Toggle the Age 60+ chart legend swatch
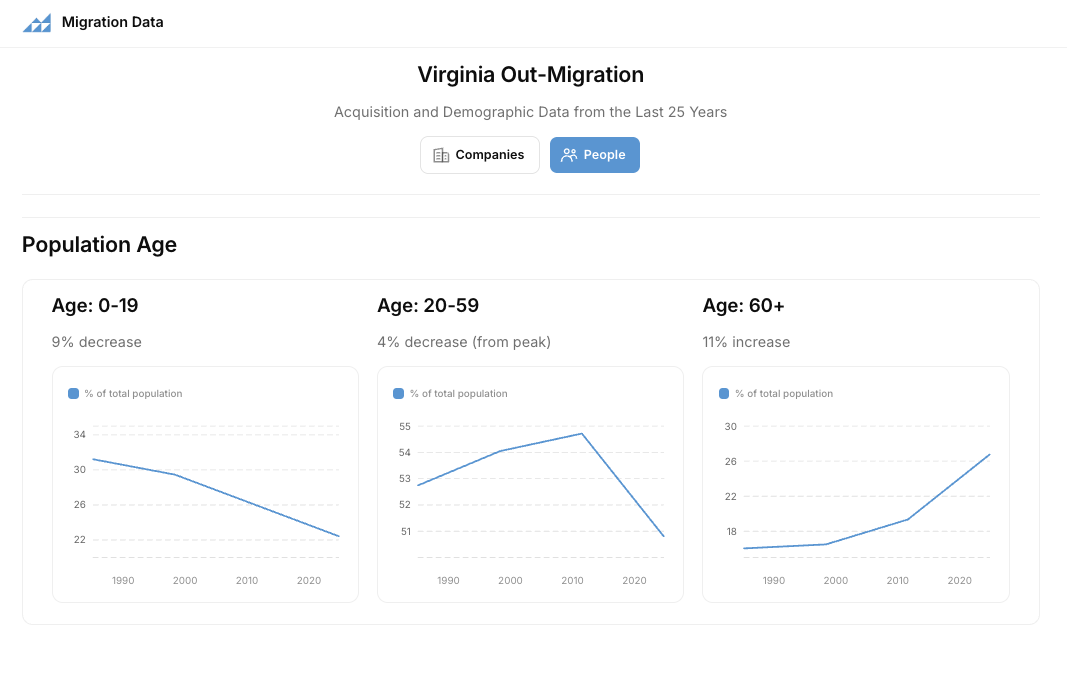This screenshot has height=676, width=1067. click(724, 393)
